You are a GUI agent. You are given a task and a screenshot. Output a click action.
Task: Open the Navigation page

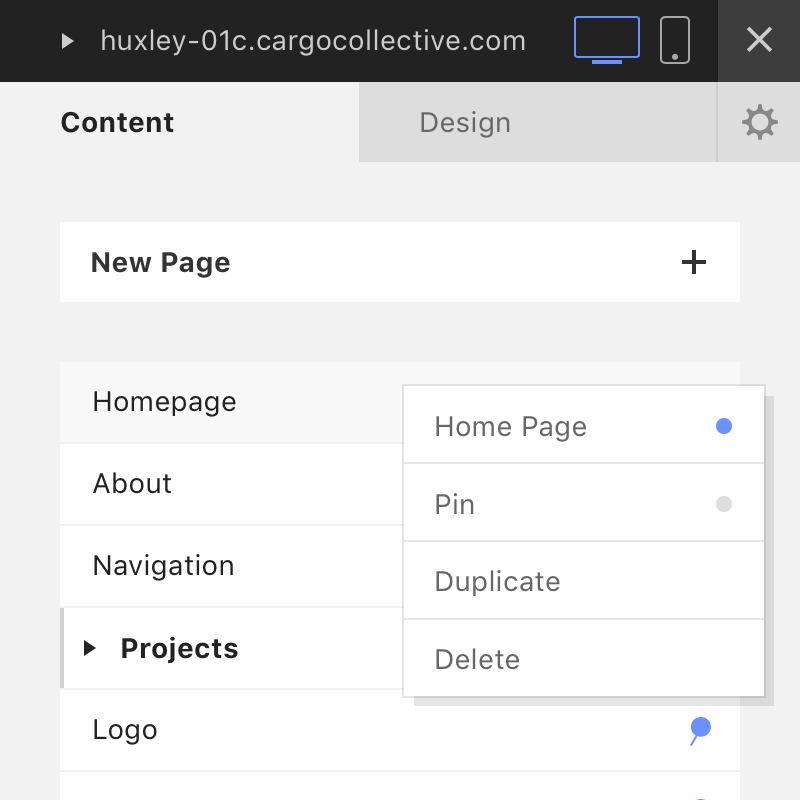(x=163, y=566)
